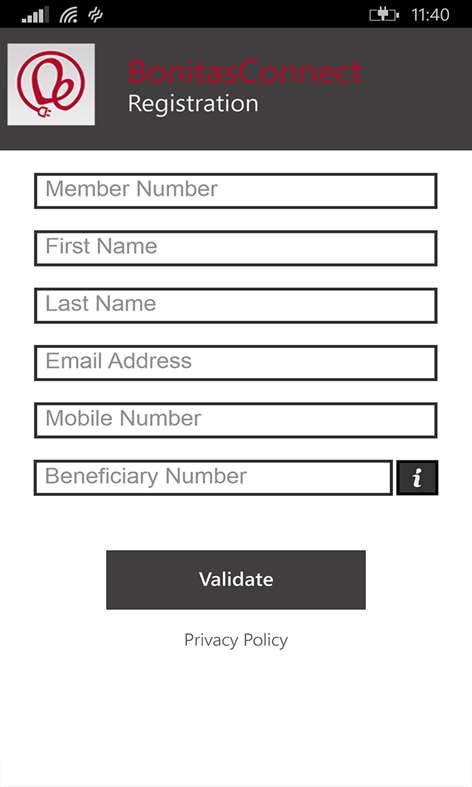Open the Privacy Policy link
The width and height of the screenshot is (472, 787).
[x=236, y=640]
